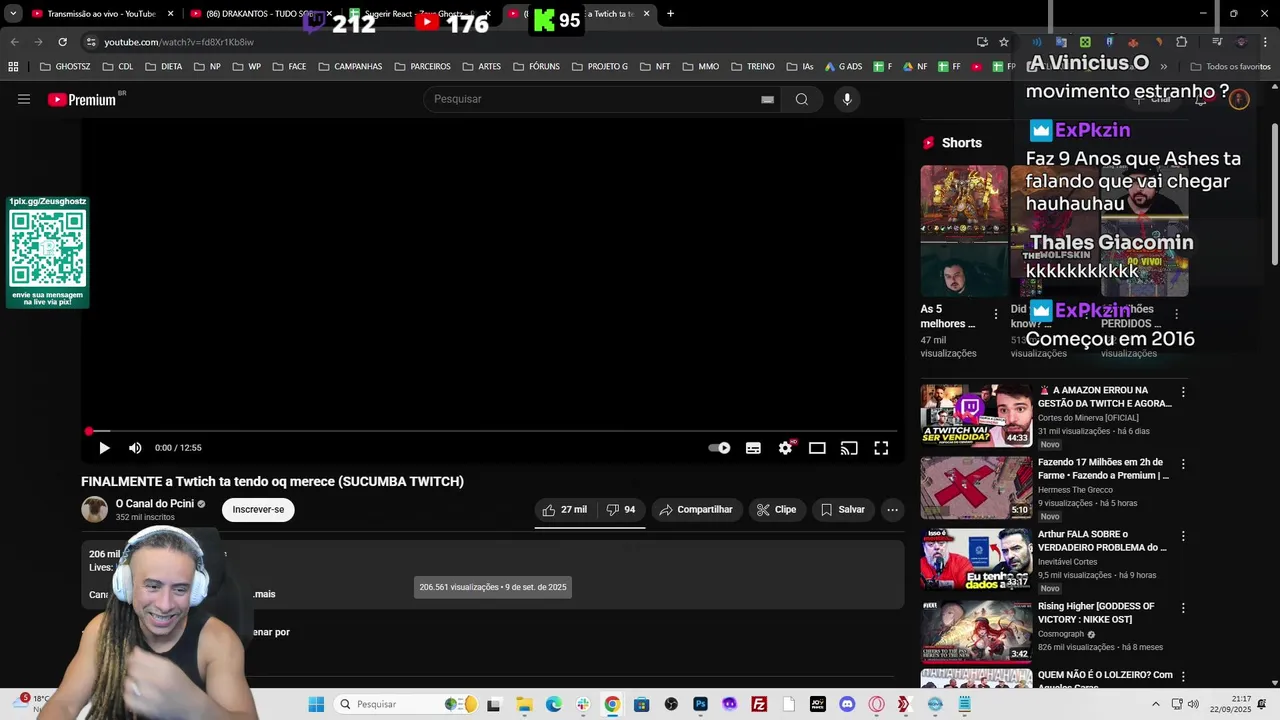Click the Inscrever-se subscribe button
The height and width of the screenshot is (720, 1280).
[258, 510]
